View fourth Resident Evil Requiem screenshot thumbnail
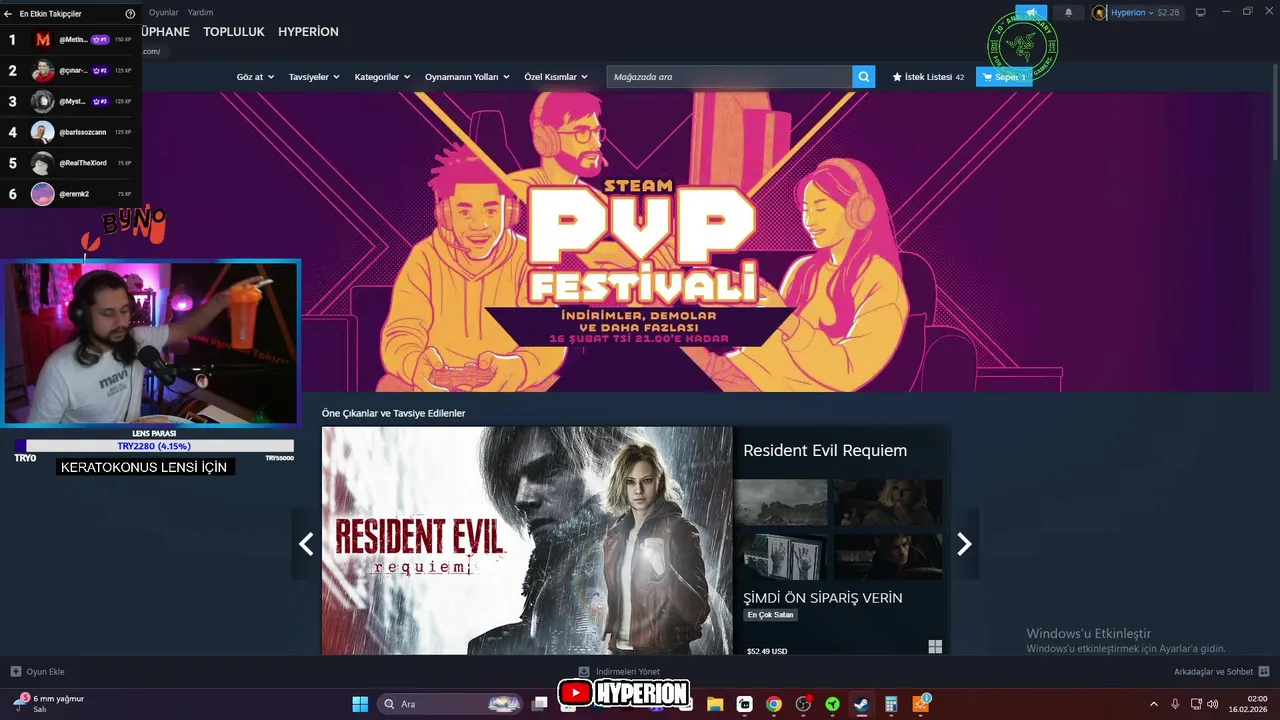Image resolution: width=1280 pixels, height=720 pixels. pos(888,556)
